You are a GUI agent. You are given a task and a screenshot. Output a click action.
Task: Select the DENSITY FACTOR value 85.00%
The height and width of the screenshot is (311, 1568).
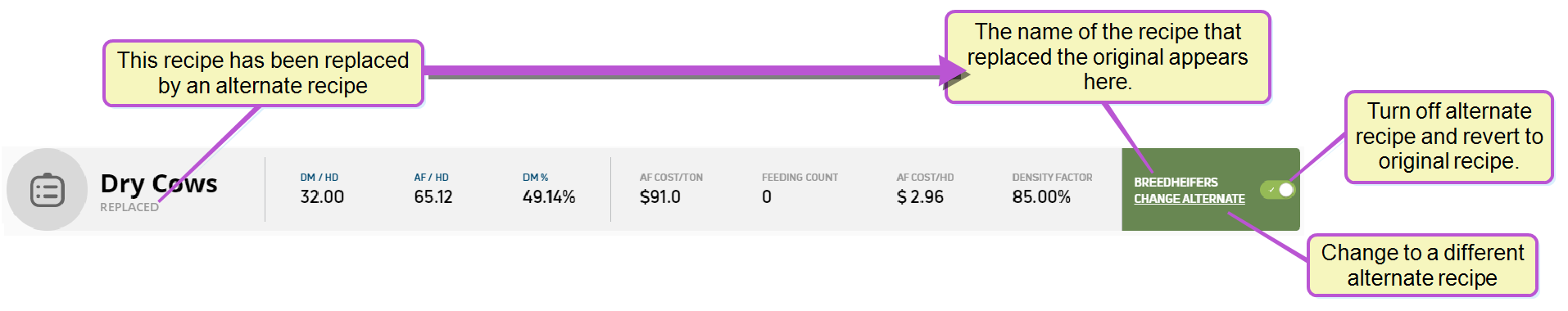(1041, 197)
